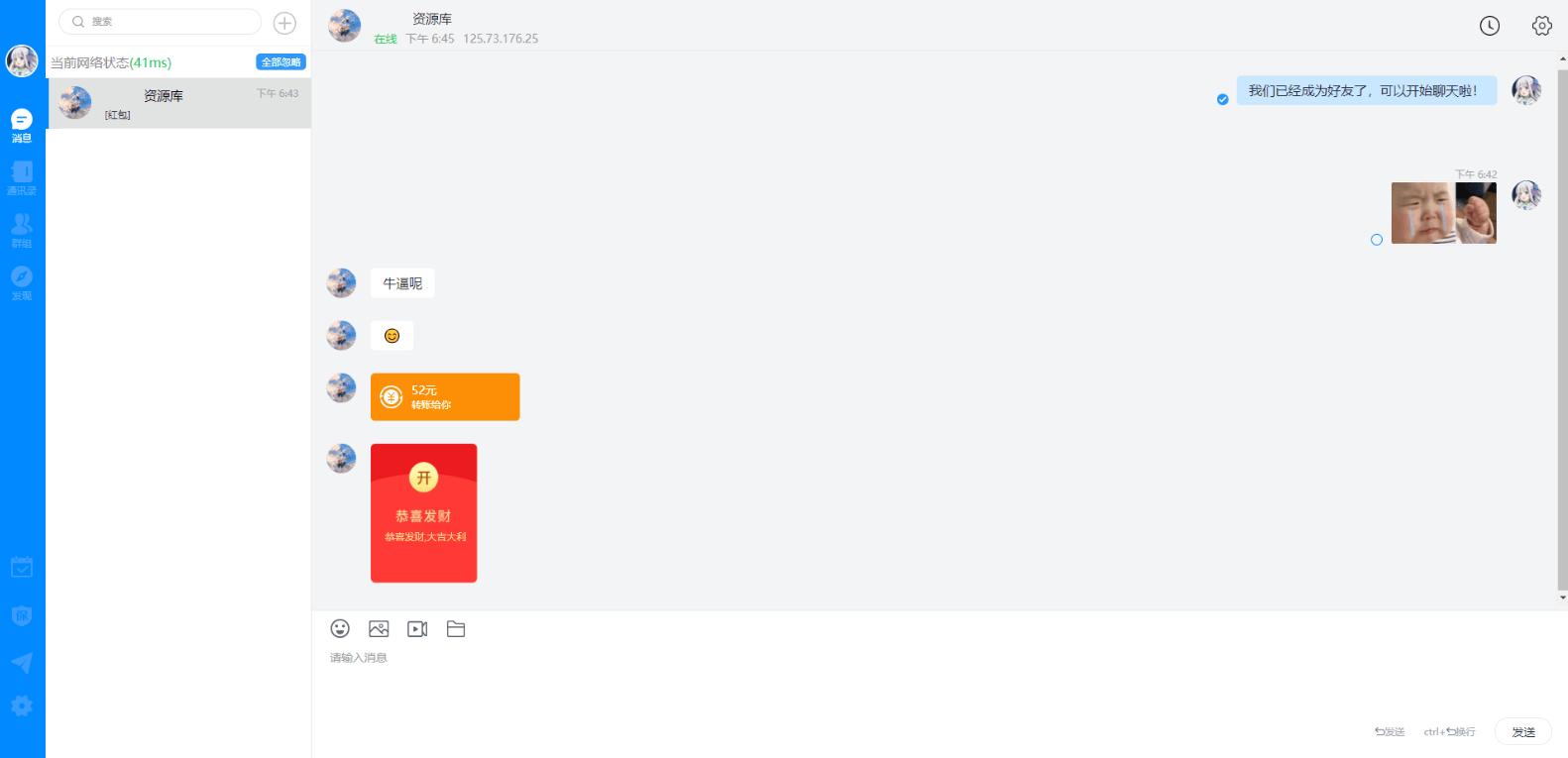Open the red envelope 开 button
This screenshot has width=1568, height=758.
click(x=424, y=478)
